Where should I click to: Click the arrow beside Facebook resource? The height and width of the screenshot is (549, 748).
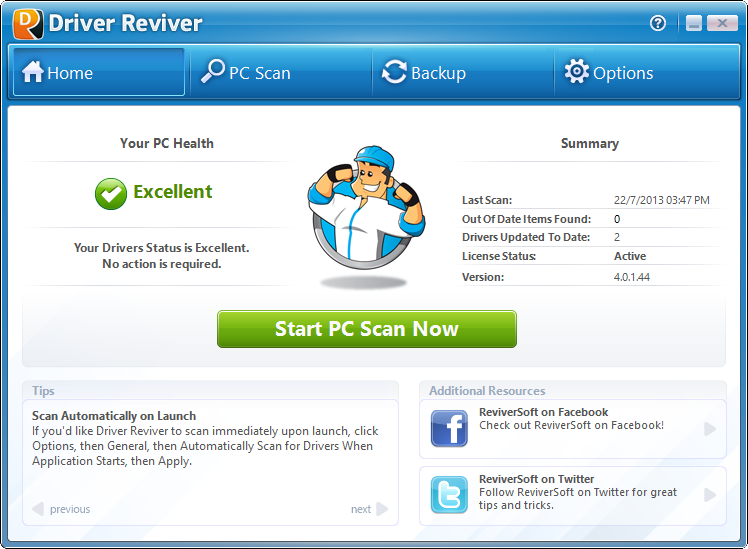[x=710, y=429]
